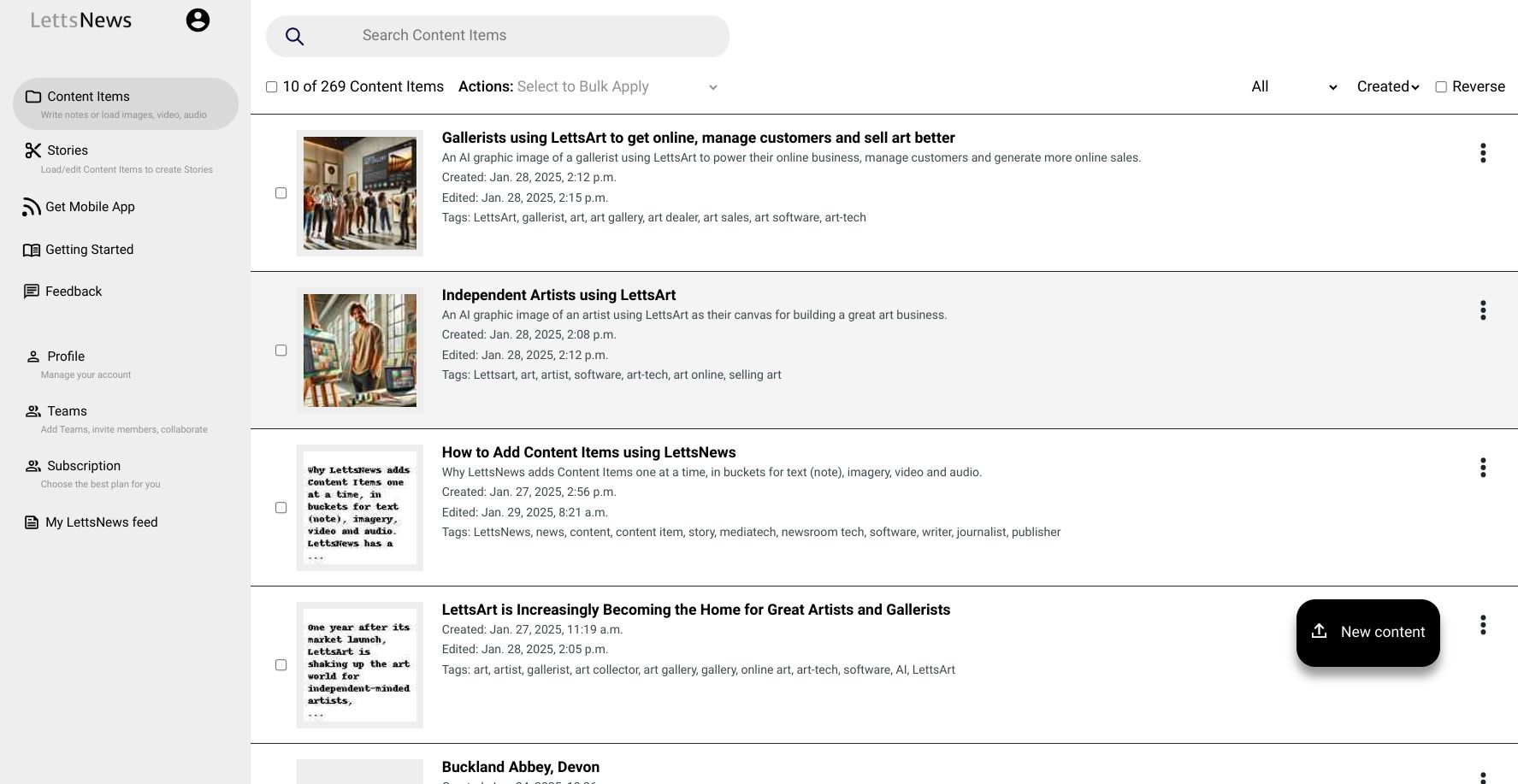This screenshot has width=1518, height=784.
Task: Open the Why LettsNews adds note thumbnail
Action: coord(360,508)
